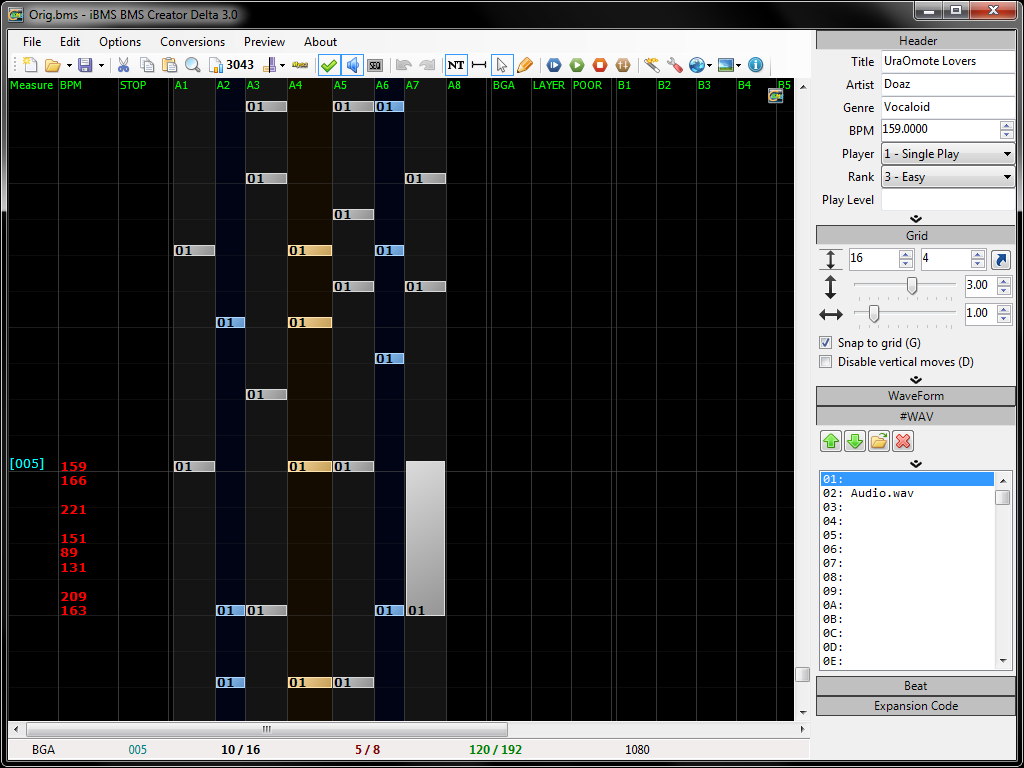Image resolution: width=1024 pixels, height=768 pixels.
Task: Click the Grid panel button
Action: click(x=916, y=236)
